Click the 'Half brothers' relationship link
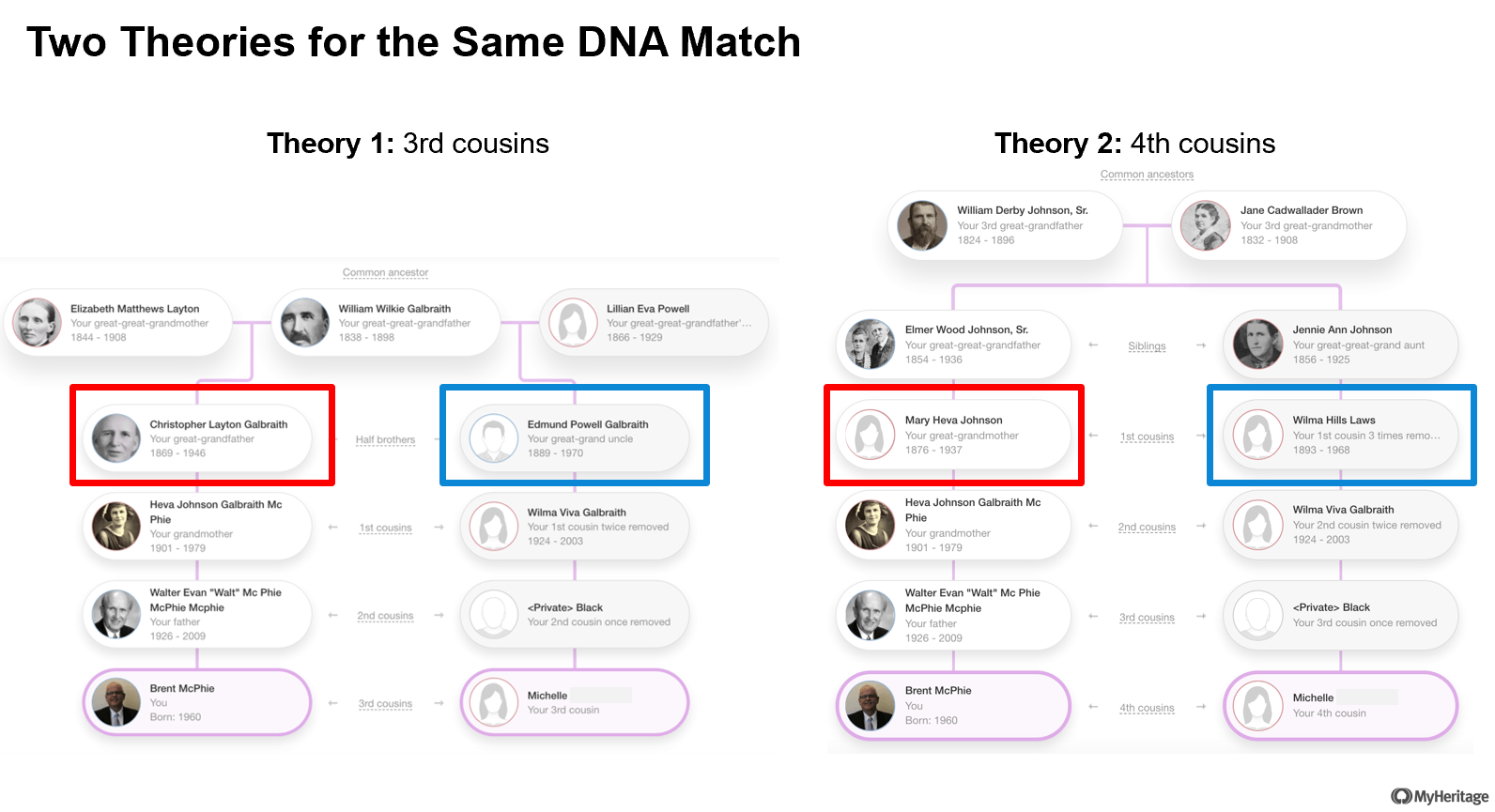 point(385,439)
